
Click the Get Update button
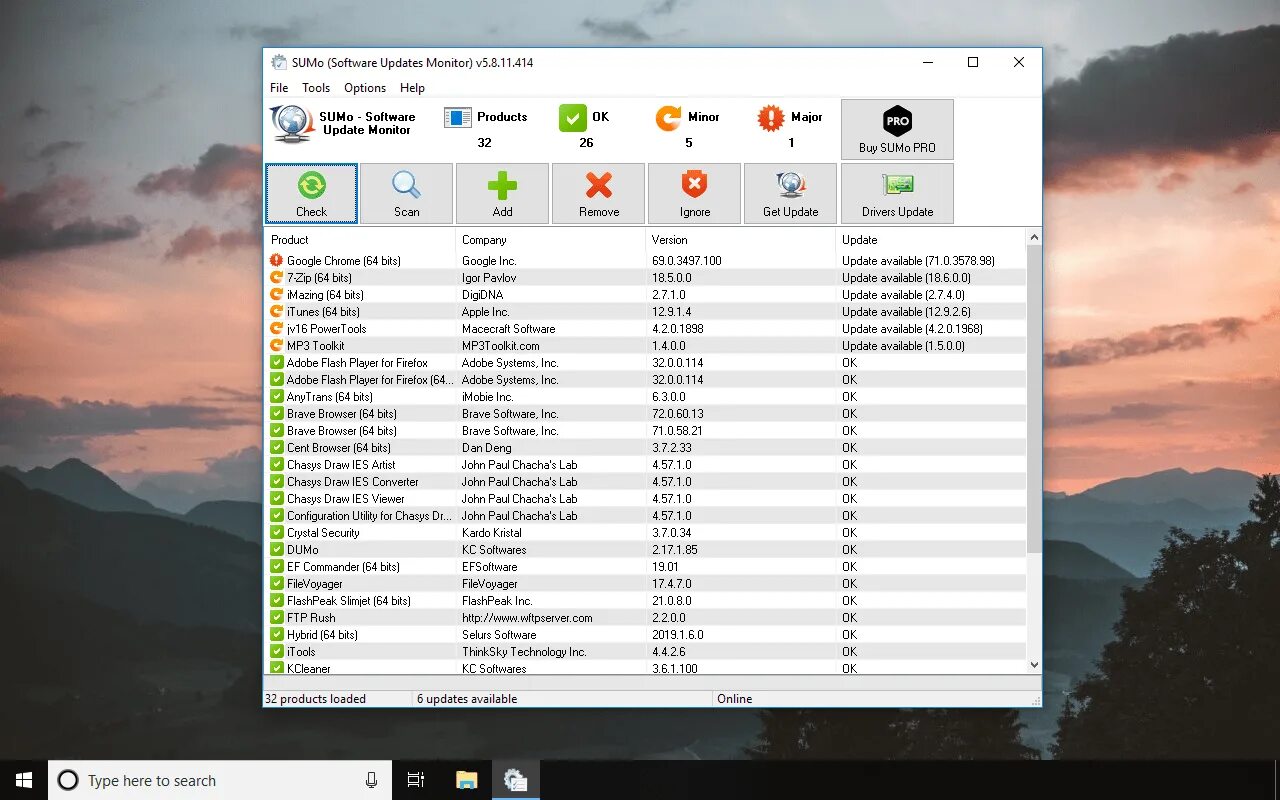pyautogui.click(x=790, y=193)
